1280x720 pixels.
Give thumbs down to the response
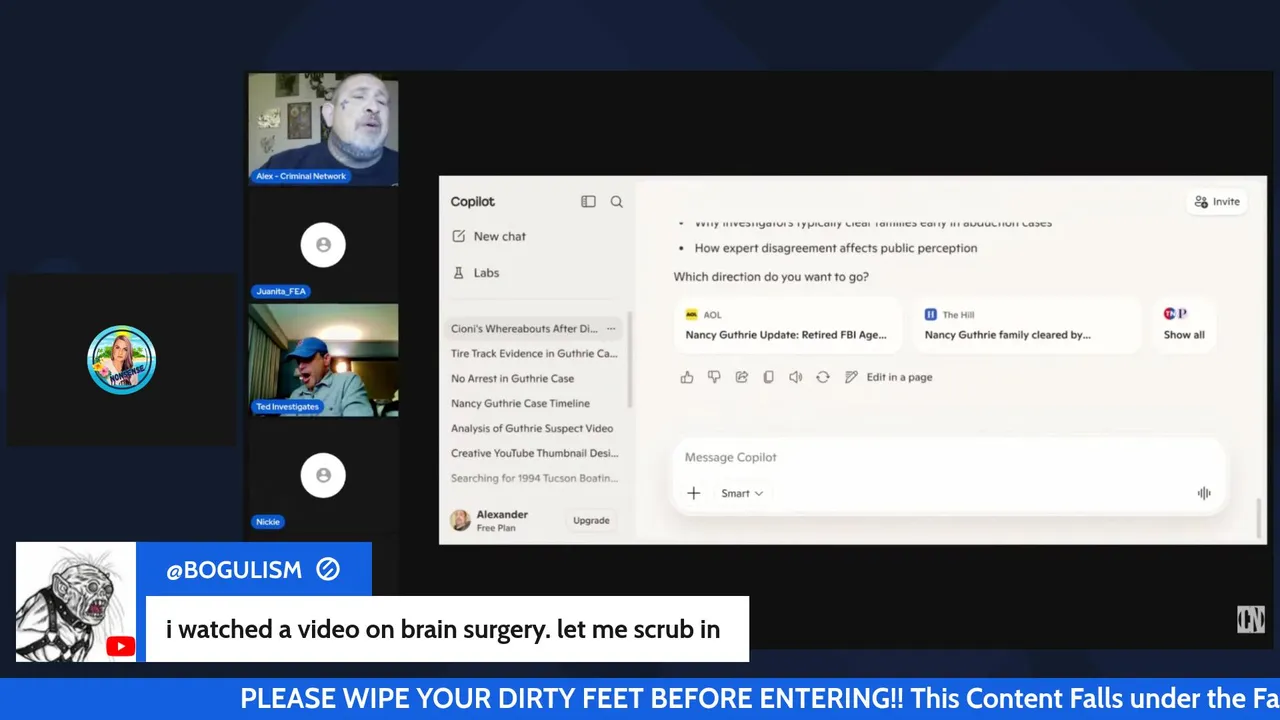714,377
